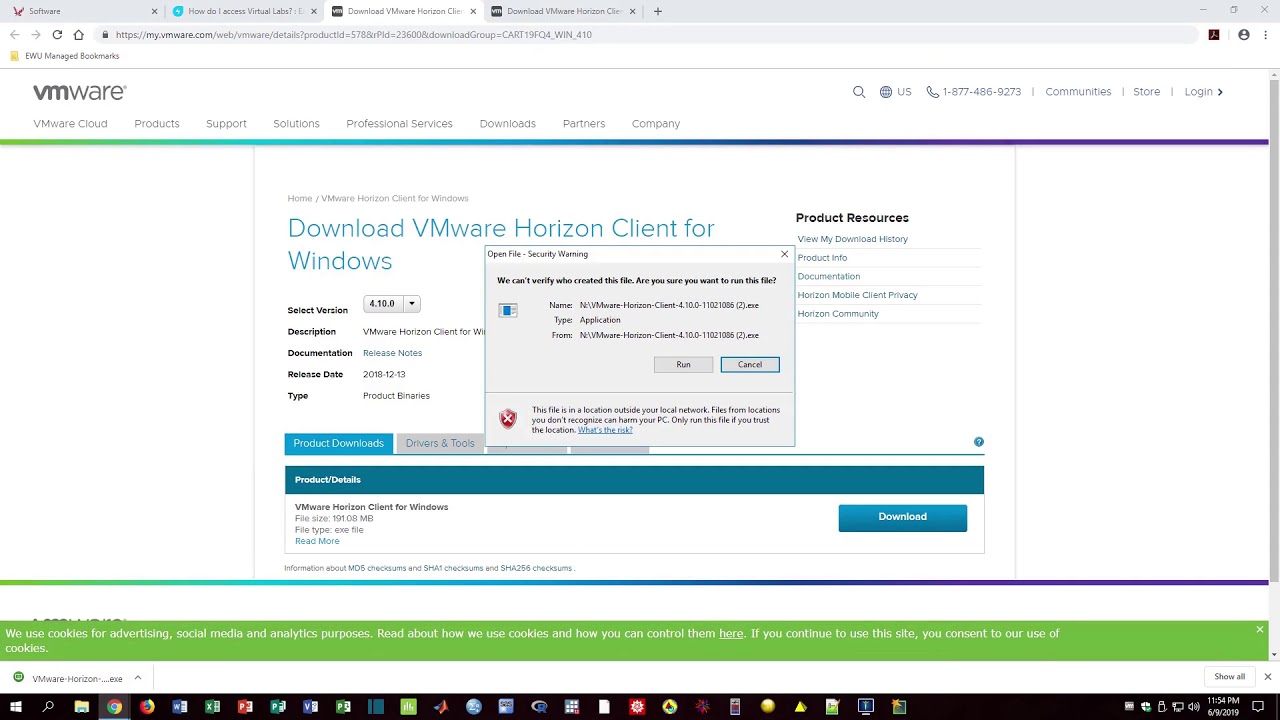Open the Products navigation menu

pos(157,124)
